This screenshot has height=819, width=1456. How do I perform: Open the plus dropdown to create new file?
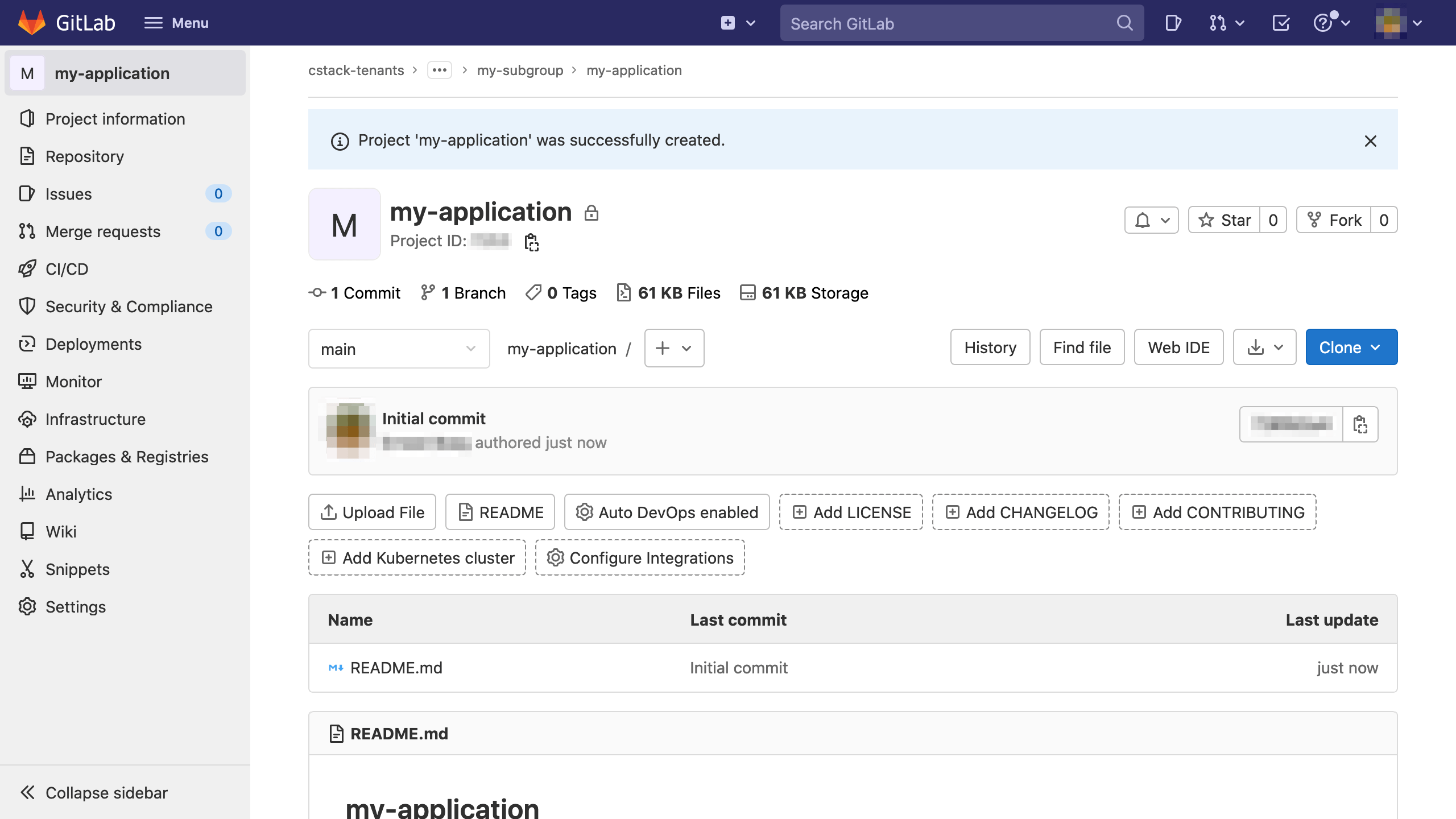pos(673,348)
